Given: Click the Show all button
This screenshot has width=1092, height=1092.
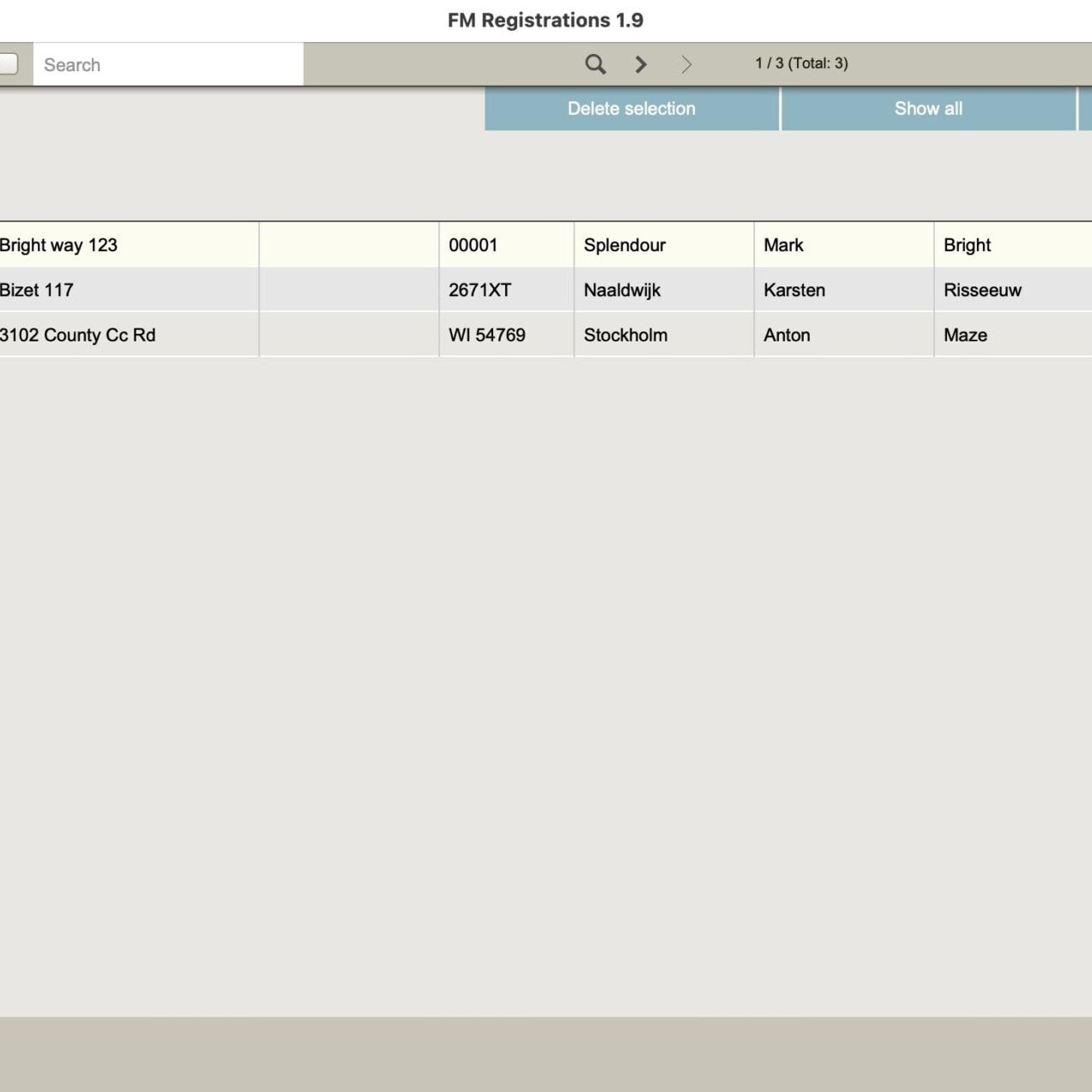Looking at the screenshot, I should tap(928, 109).
